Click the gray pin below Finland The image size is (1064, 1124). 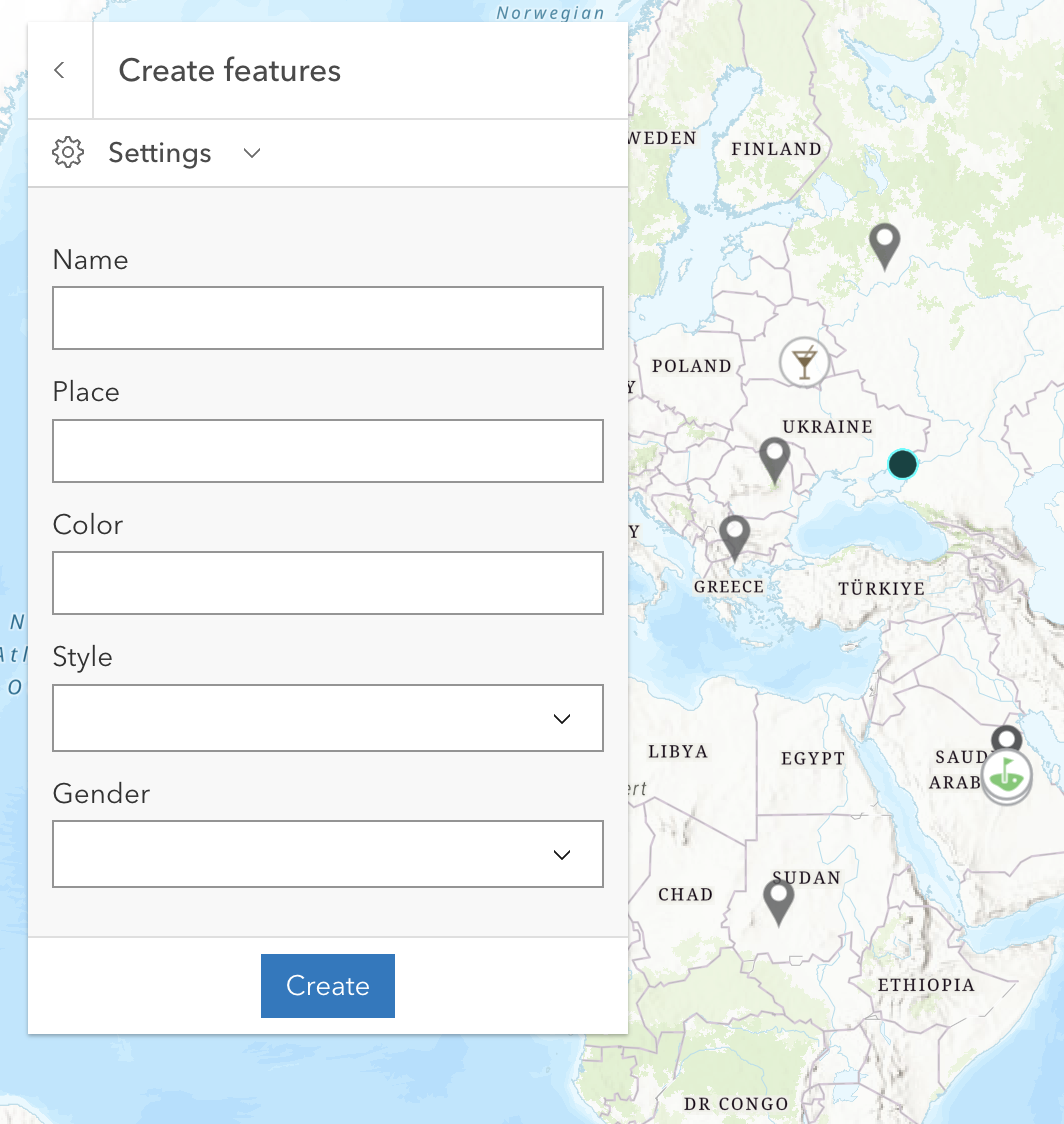tap(884, 243)
